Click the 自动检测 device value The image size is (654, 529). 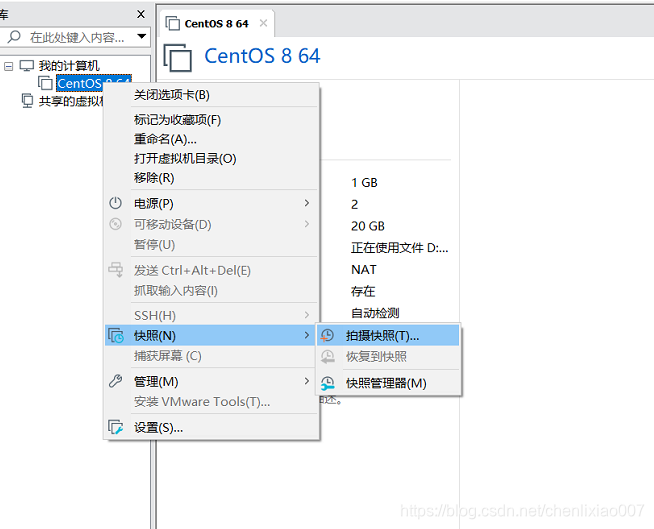click(x=375, y=313)
